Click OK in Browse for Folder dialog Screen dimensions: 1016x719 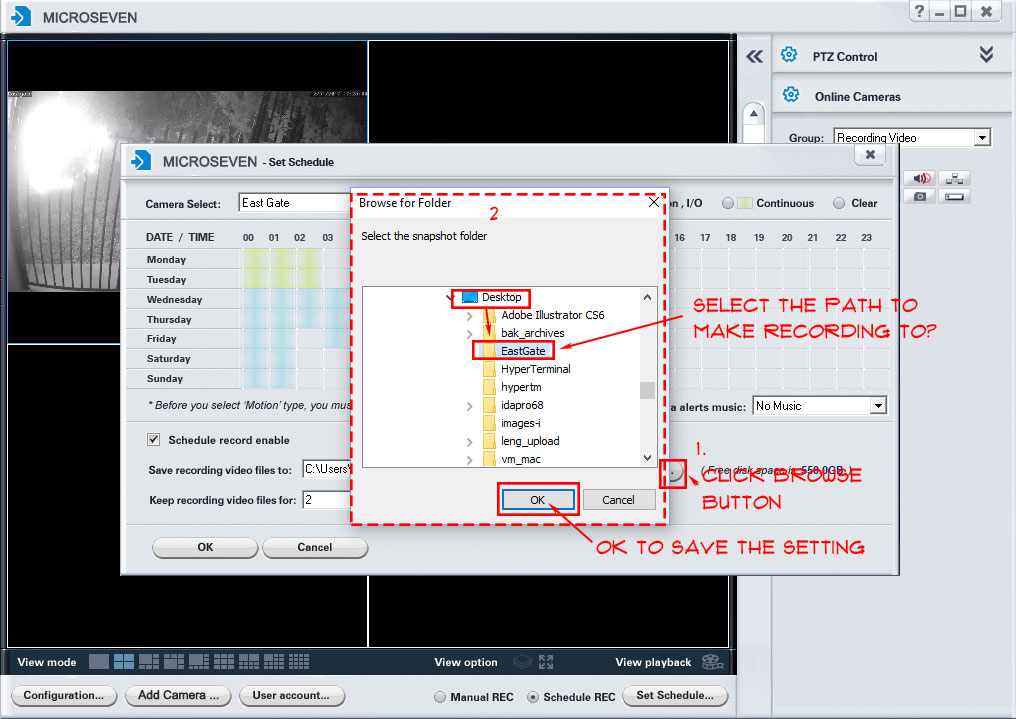[538, 500]
